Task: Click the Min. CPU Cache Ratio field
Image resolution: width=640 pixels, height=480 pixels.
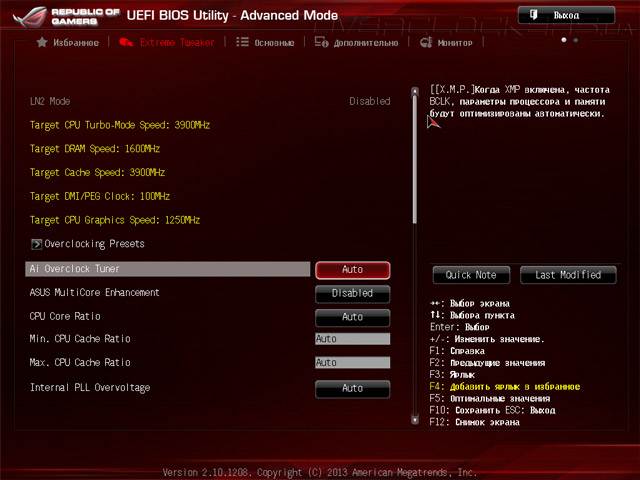Action: pyautogui.click(x=352, y=339)
